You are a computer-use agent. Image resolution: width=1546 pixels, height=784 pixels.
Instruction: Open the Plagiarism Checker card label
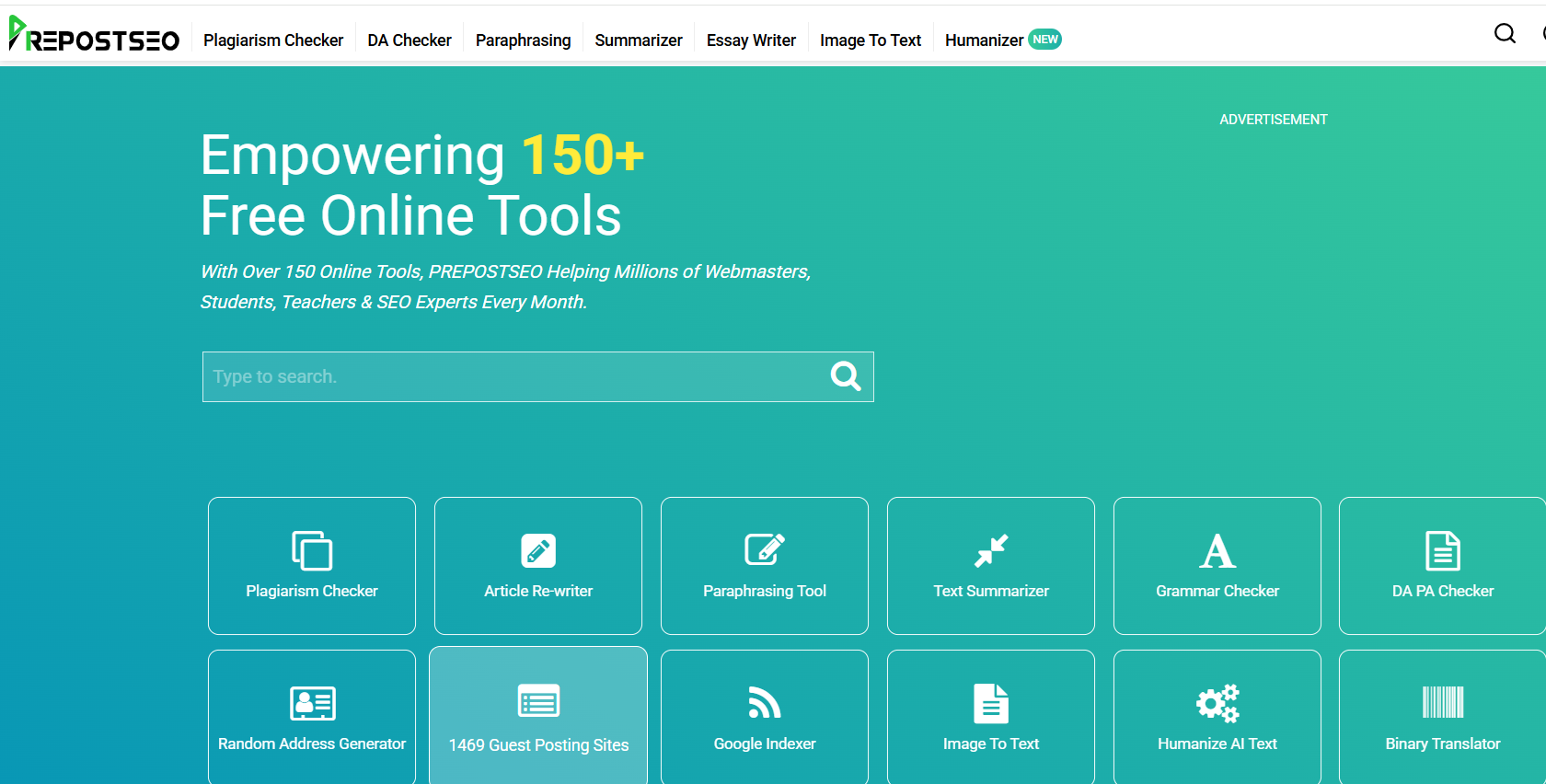pos(312,591)
